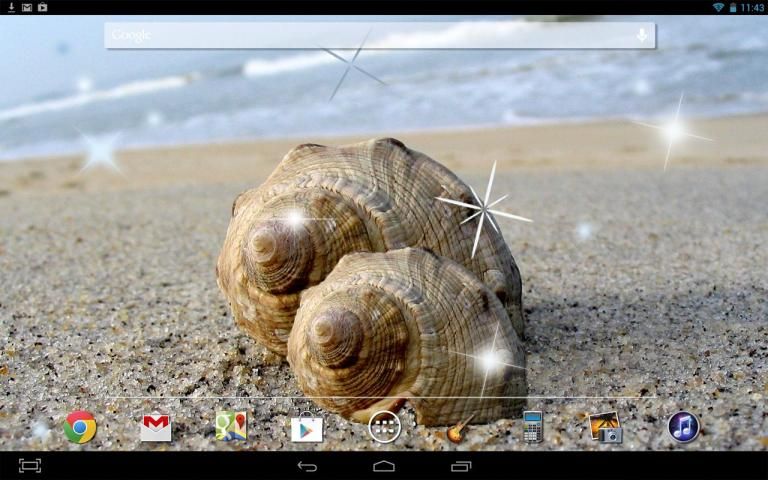Viewport: 768px width, 480px height.
Task: Open the app drawer
Action: 384,427
